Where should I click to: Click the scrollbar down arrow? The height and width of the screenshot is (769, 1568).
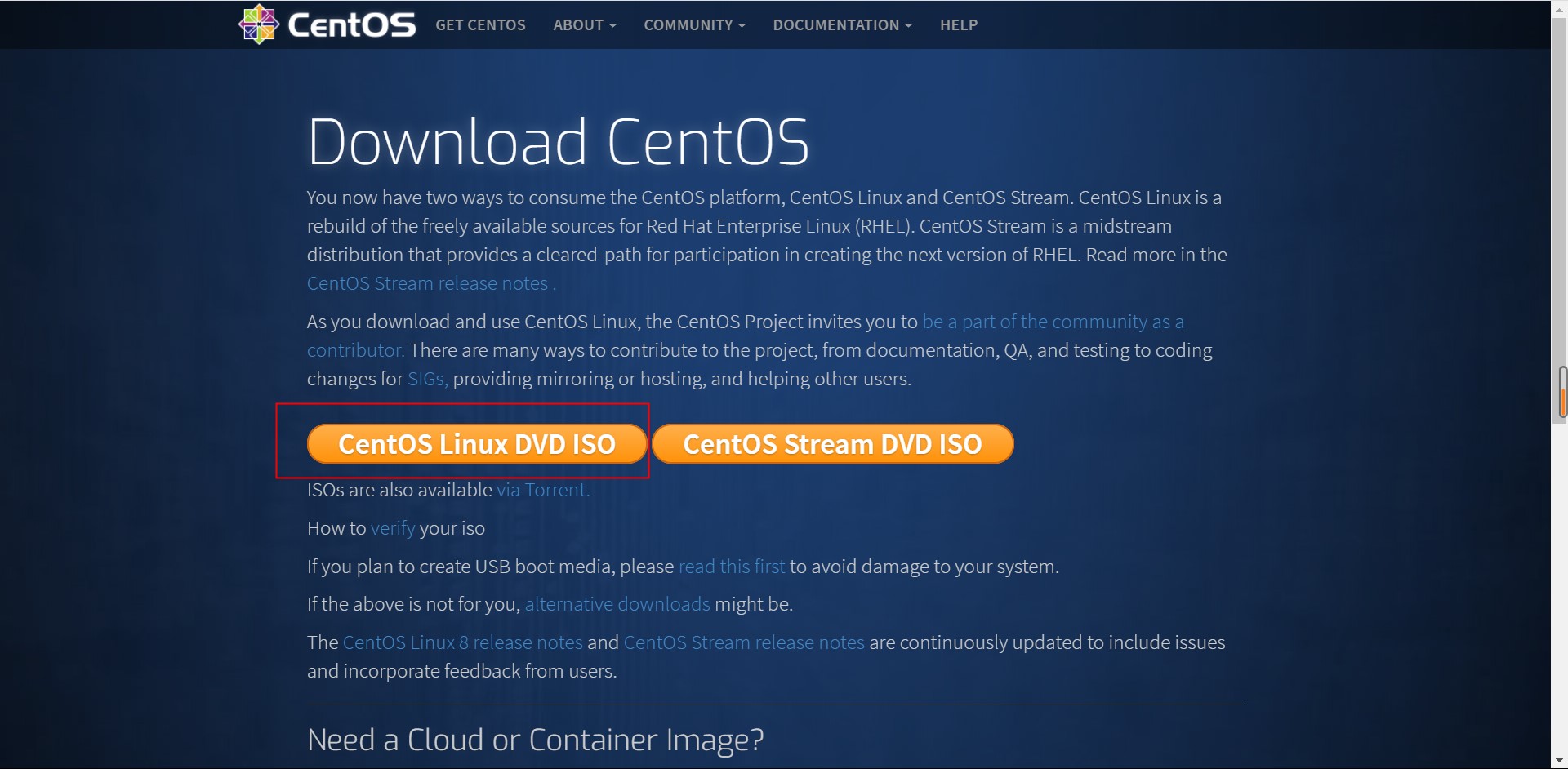click(x=1561, y=761)
